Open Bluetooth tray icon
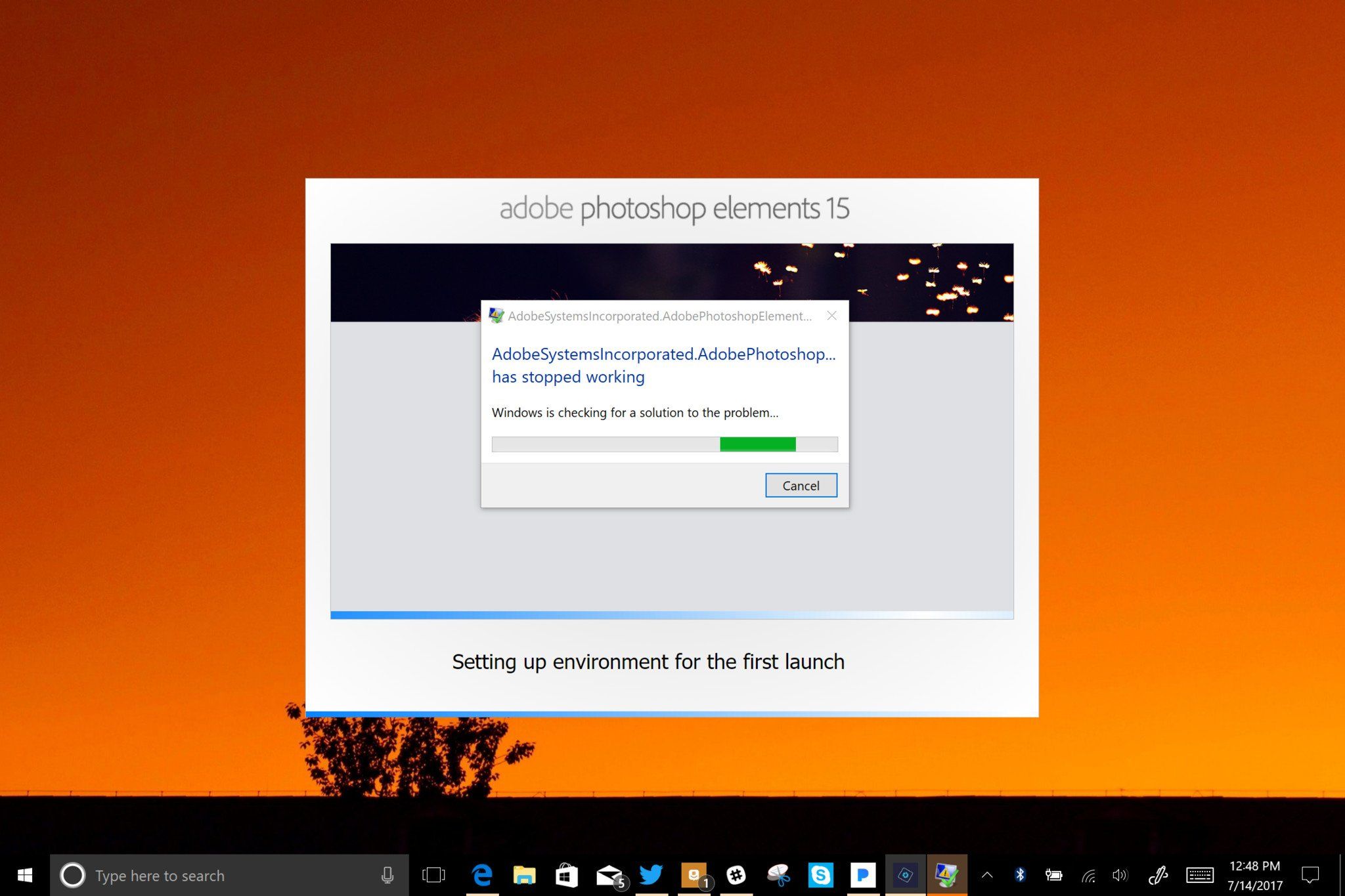 pos(1020,875)
